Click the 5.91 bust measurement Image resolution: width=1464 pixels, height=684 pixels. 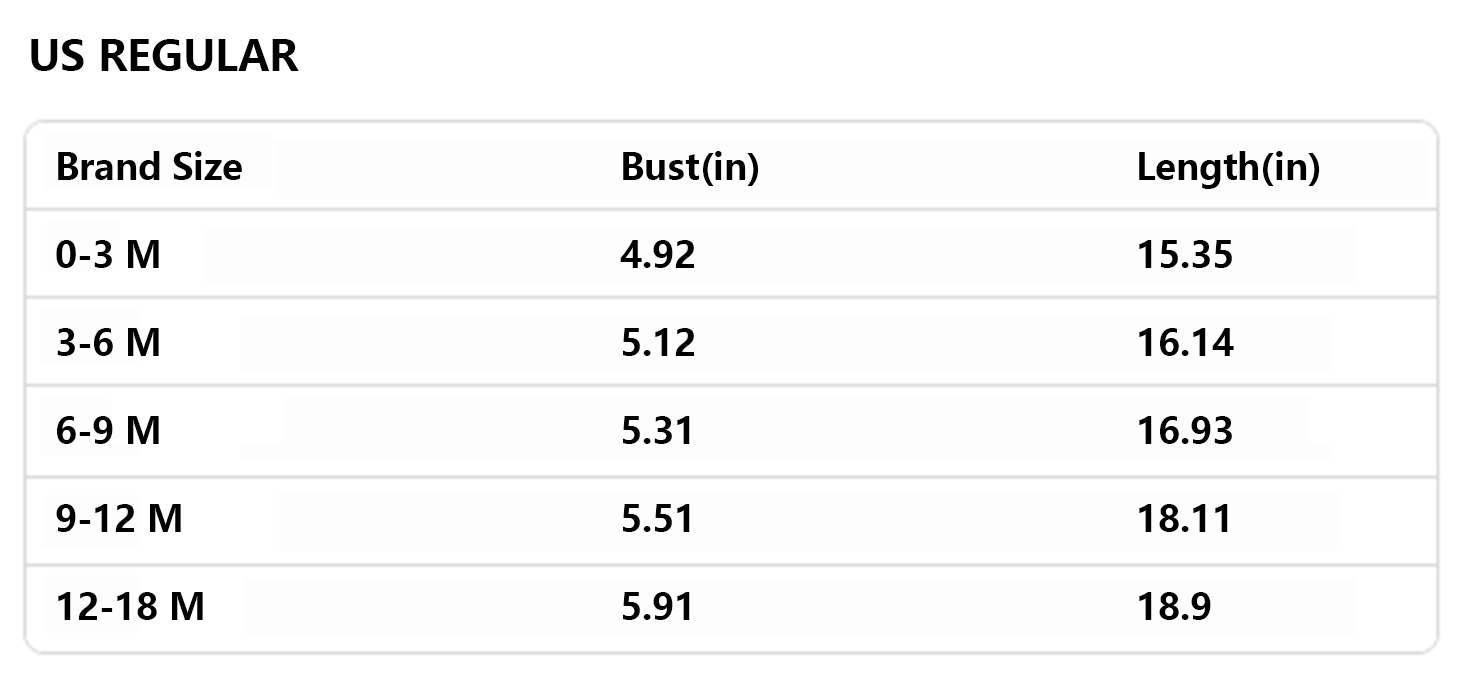pyautogui.click(x=657, y=607)
